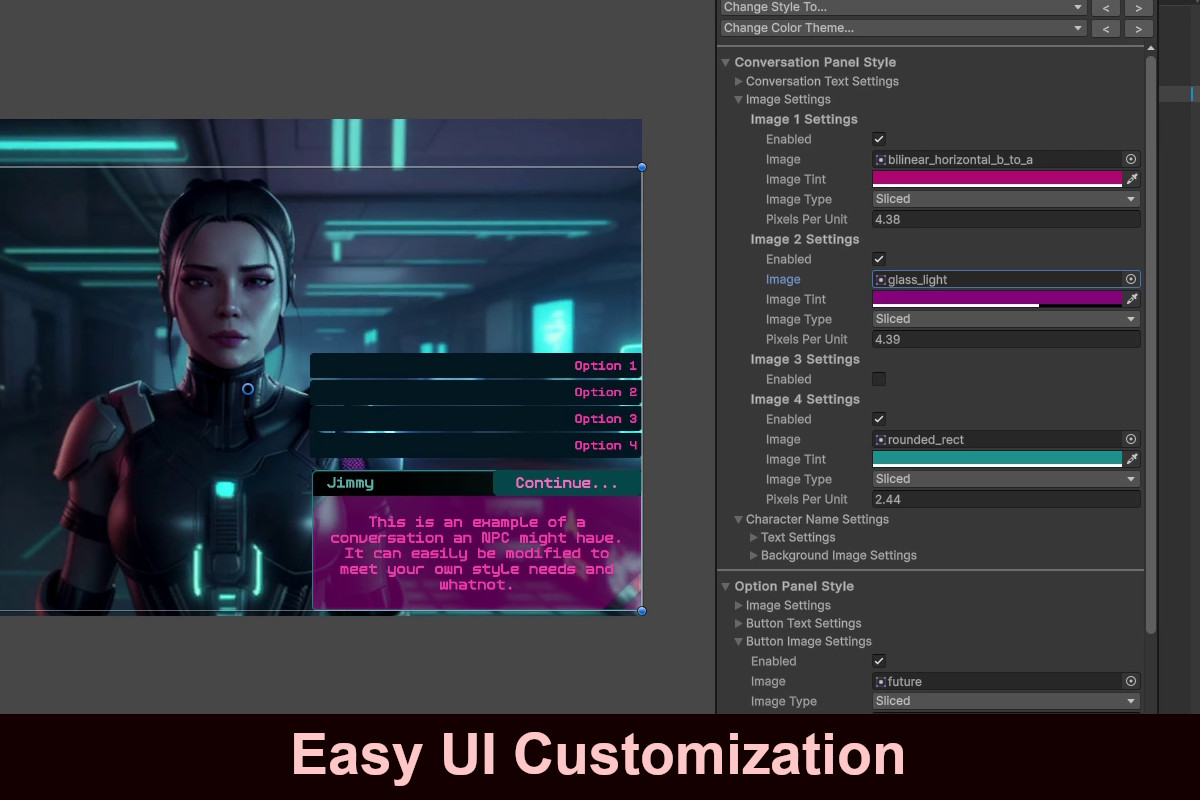Screen dimensions: 1200x800
Task: Click the Jimmy character name label
Action: [x=350, y=483]
